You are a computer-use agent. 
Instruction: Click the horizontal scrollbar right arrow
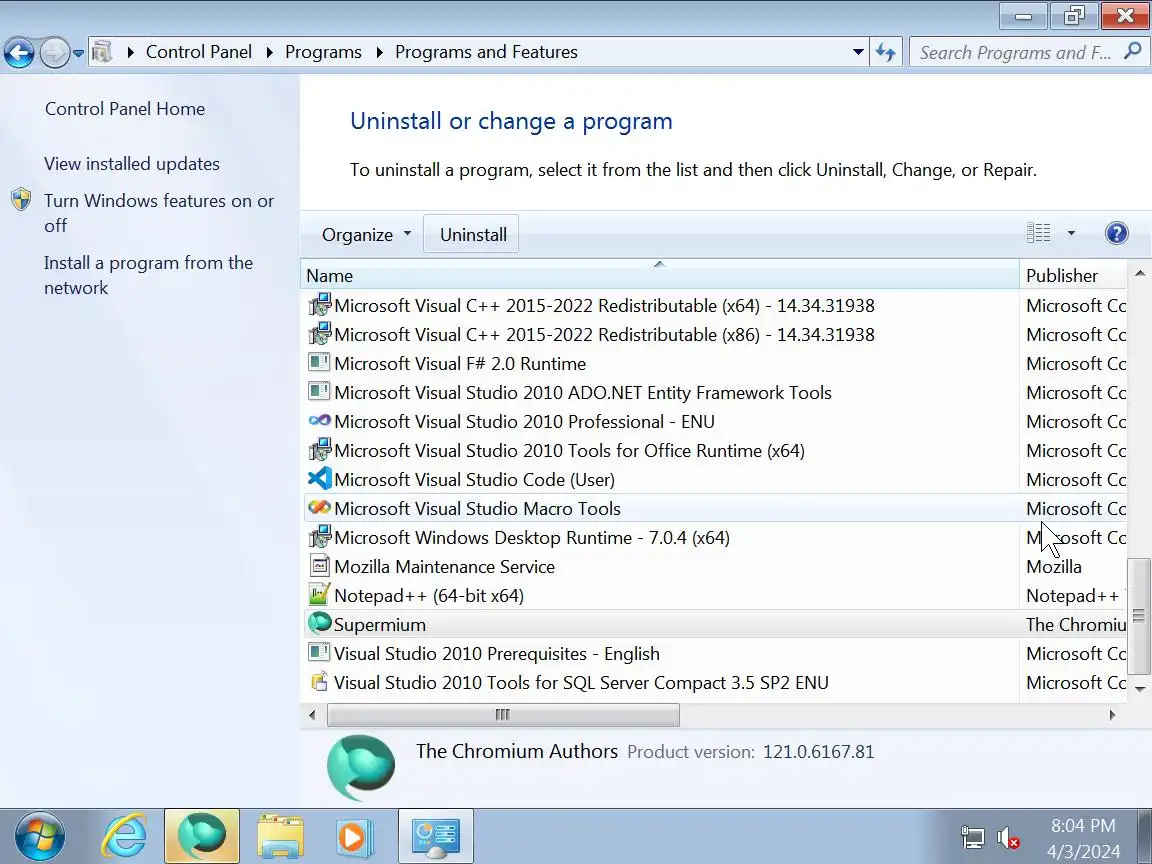tap(1112, 715)
